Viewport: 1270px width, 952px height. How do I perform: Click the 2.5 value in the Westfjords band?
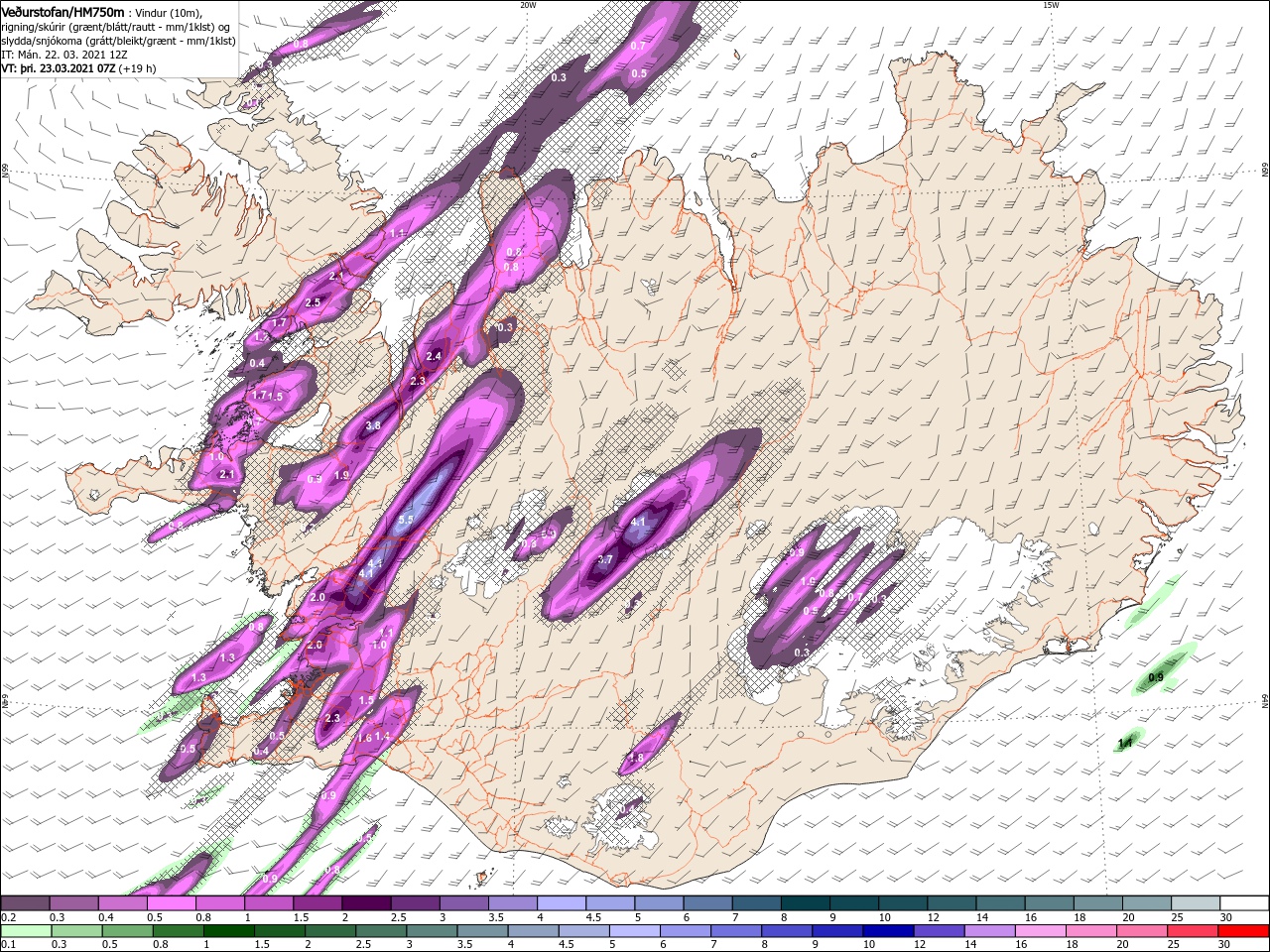coord(314,302)
